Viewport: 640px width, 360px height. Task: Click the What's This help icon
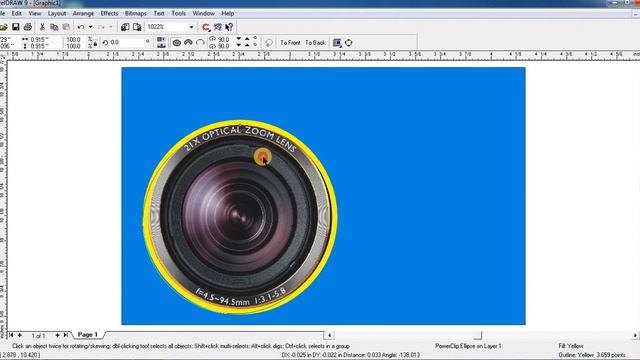pyautogui.click(x=229, y=27)
